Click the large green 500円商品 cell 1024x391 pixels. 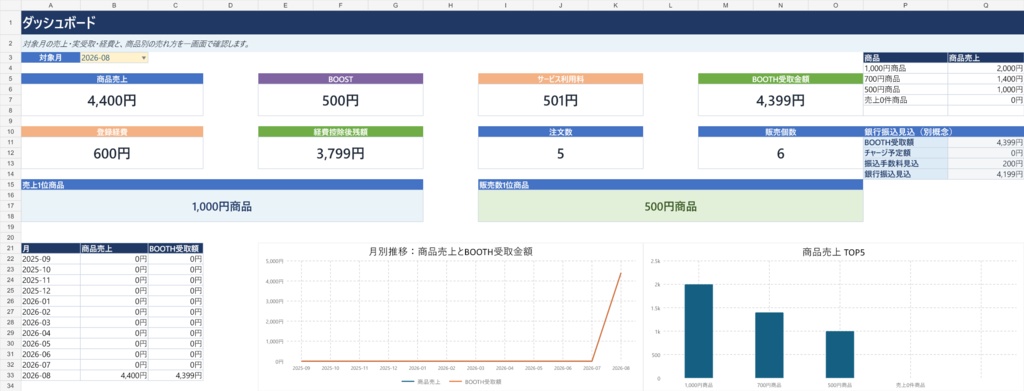coord(671,206)
